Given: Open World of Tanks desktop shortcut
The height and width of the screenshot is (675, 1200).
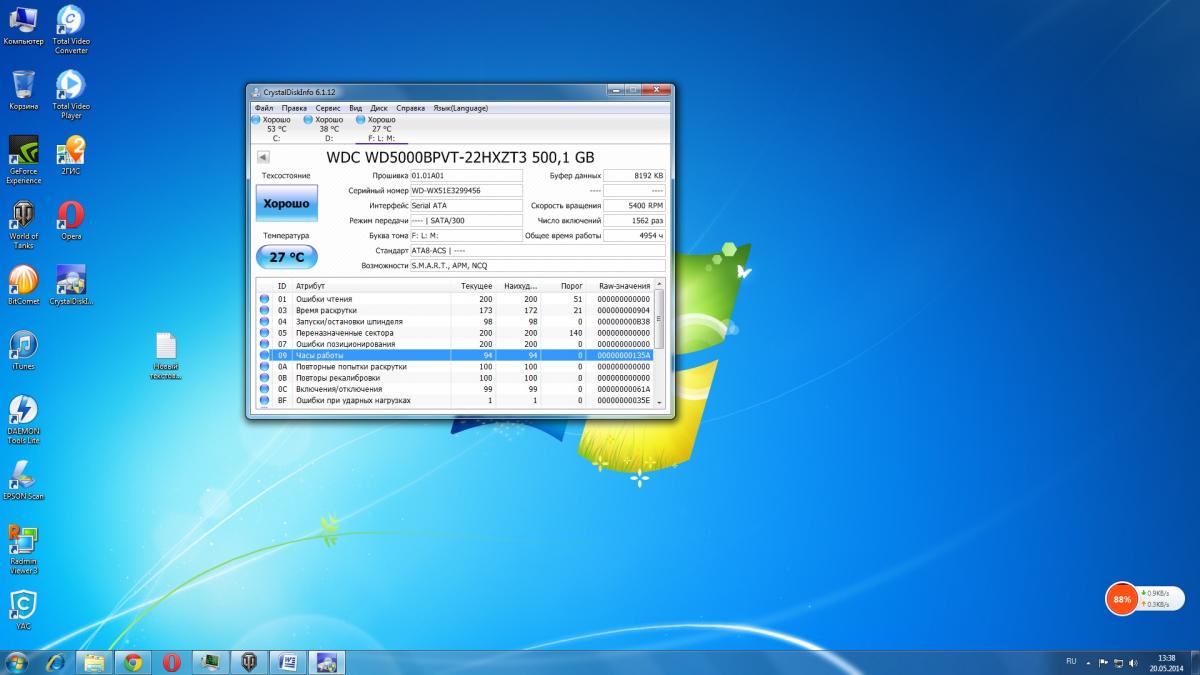Looking at the screenshot, I should 23,220.
